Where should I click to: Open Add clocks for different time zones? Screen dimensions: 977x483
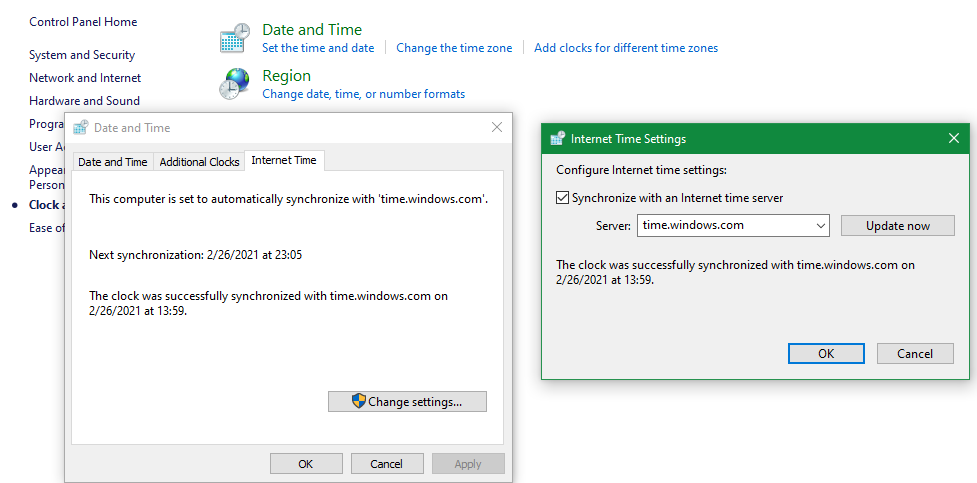[x=626, y=48]
